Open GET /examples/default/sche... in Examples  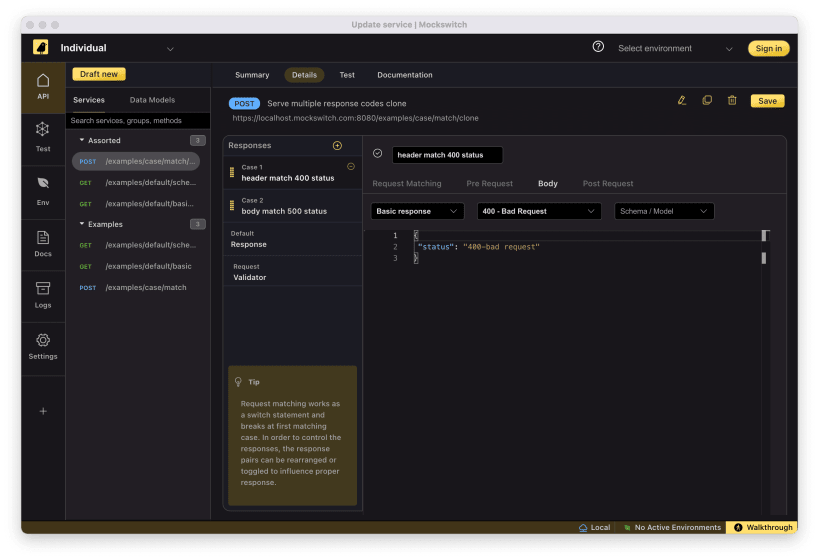[x=138, y=245]
